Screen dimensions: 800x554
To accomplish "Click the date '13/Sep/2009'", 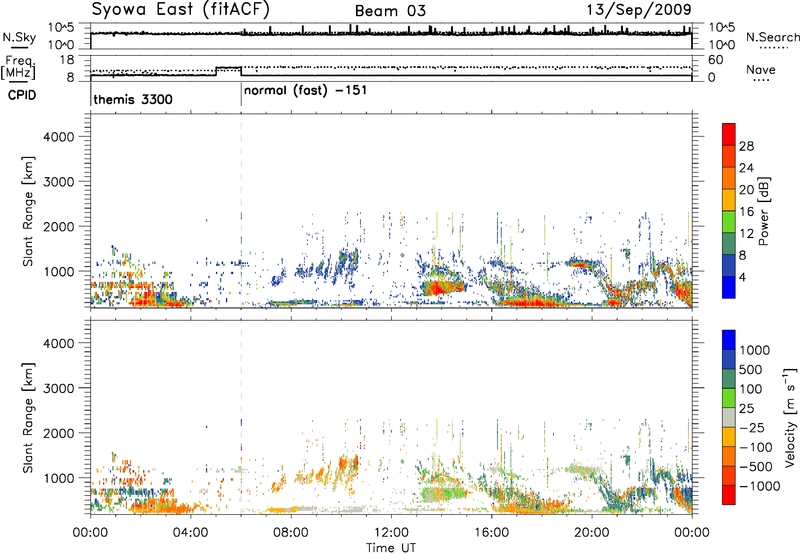I will point(638,9).
